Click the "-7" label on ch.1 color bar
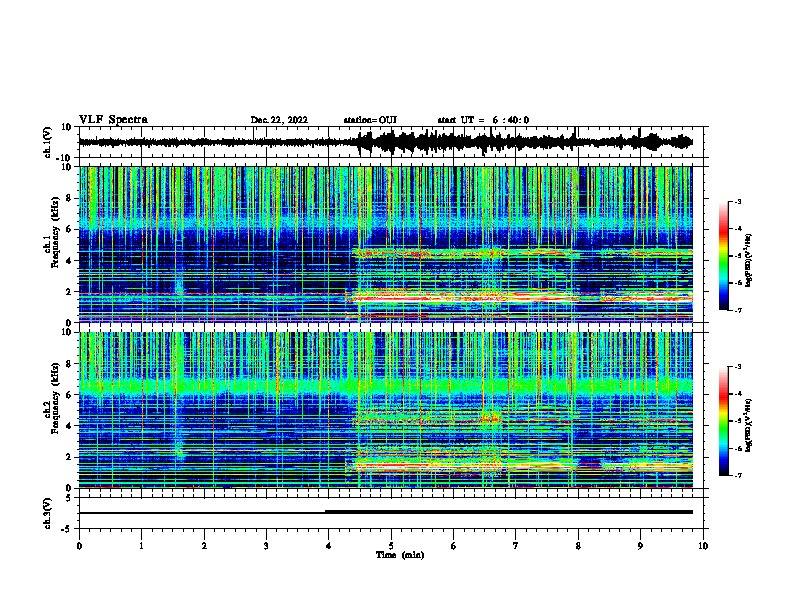This screenshot has height=612, width=792. click(737, 310)
